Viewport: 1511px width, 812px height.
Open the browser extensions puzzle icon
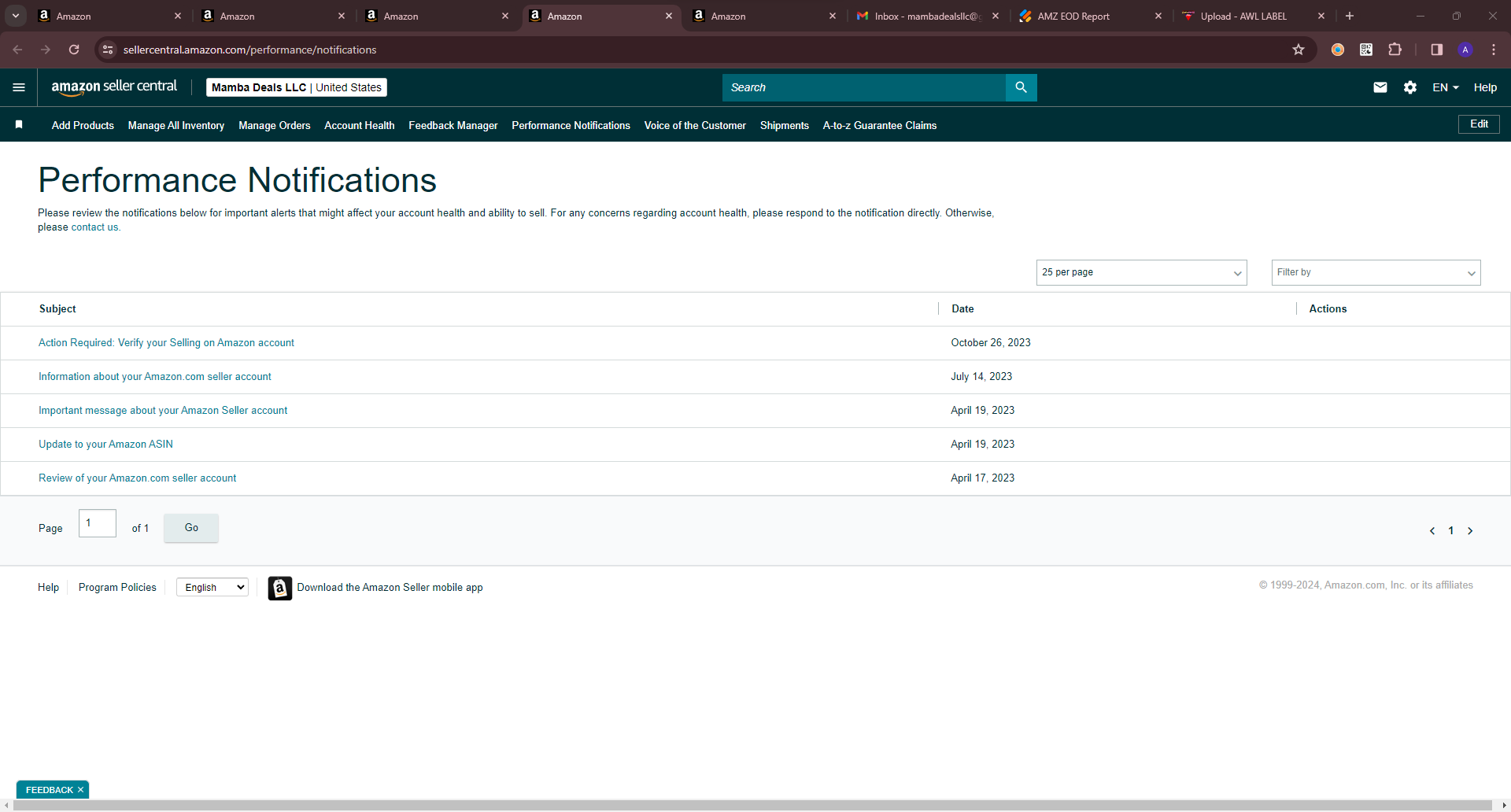pos(1395,50)
